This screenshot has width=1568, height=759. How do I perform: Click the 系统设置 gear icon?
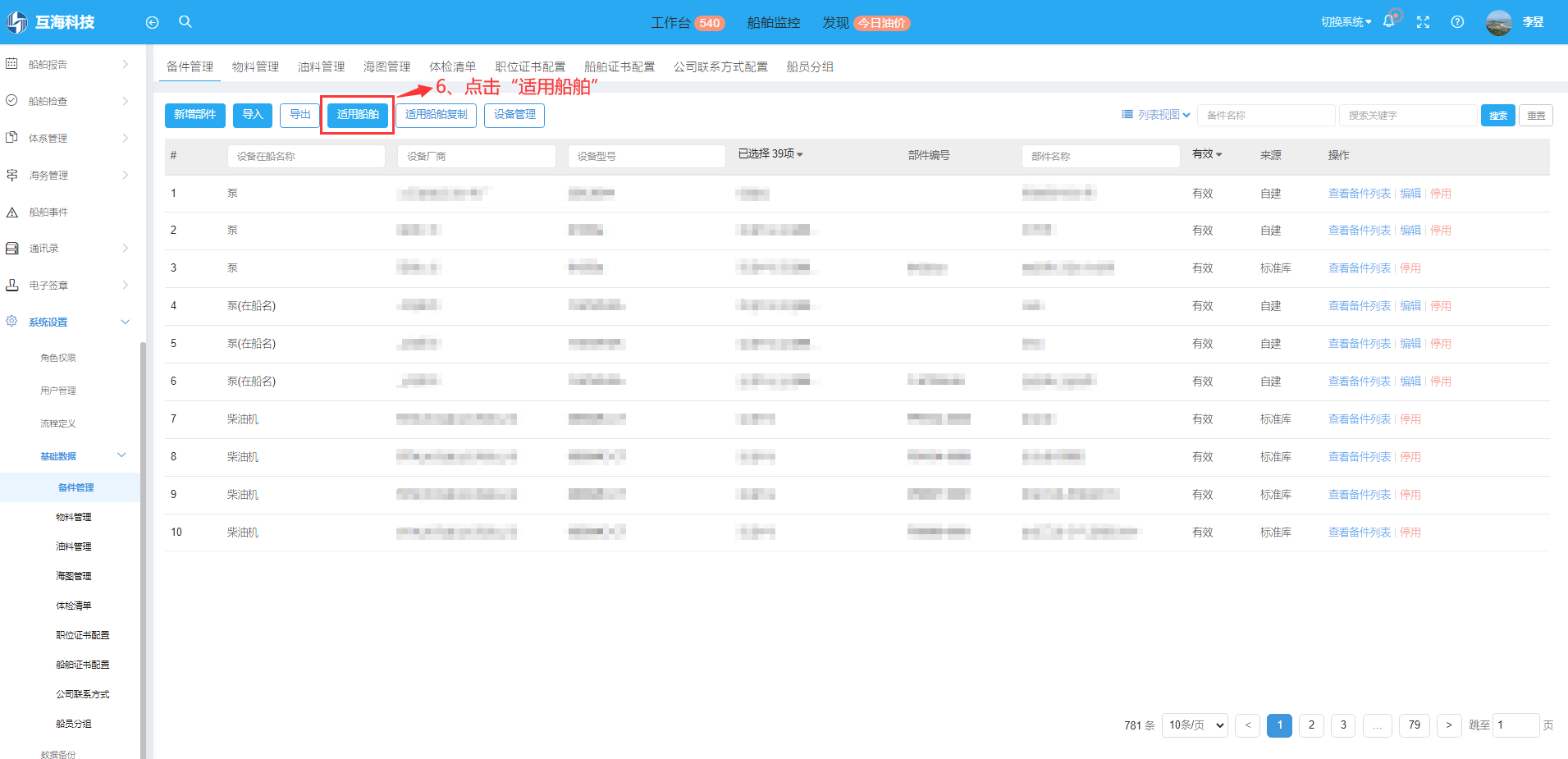point(11,321)
